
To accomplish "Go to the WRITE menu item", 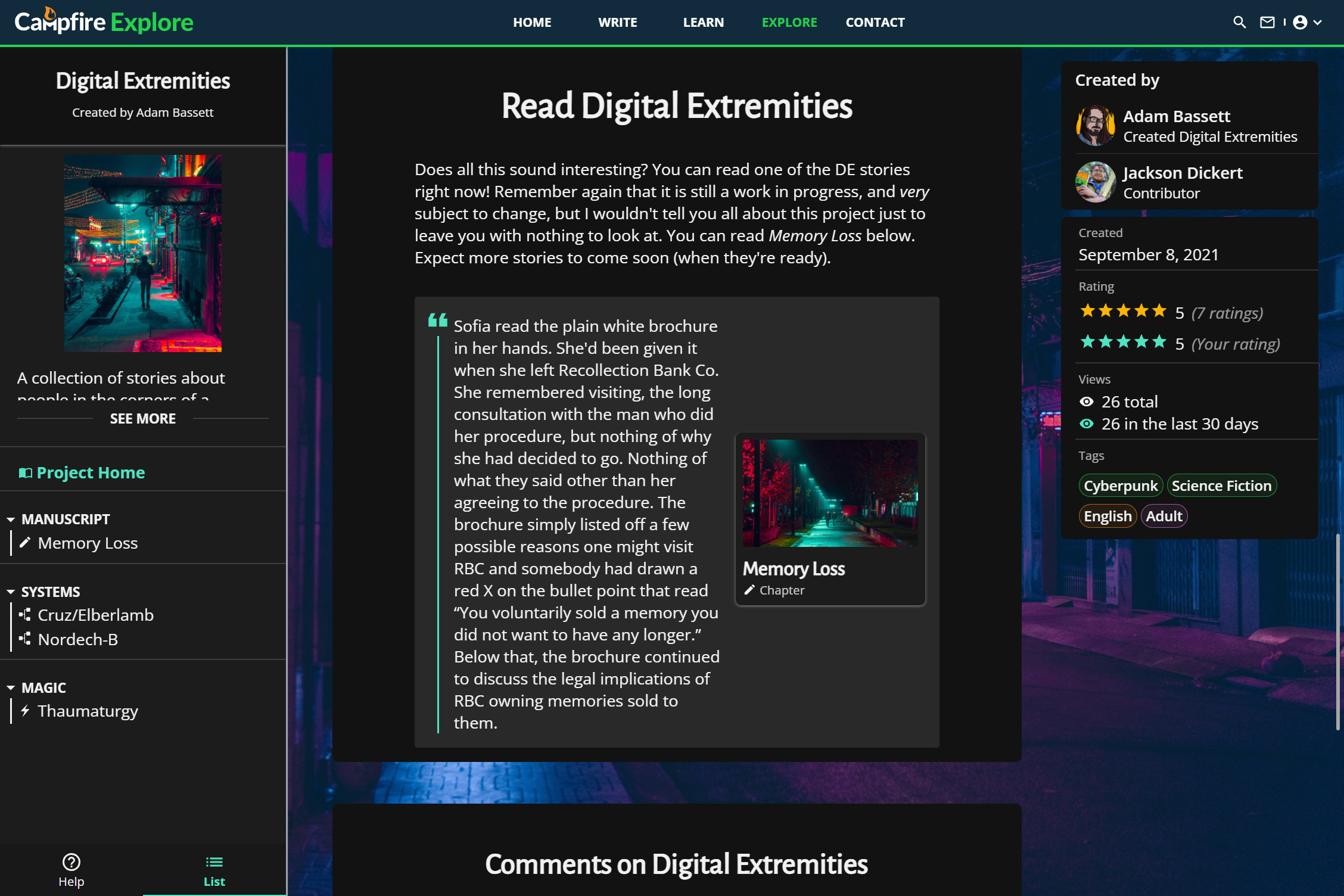I will pos(617,23).
